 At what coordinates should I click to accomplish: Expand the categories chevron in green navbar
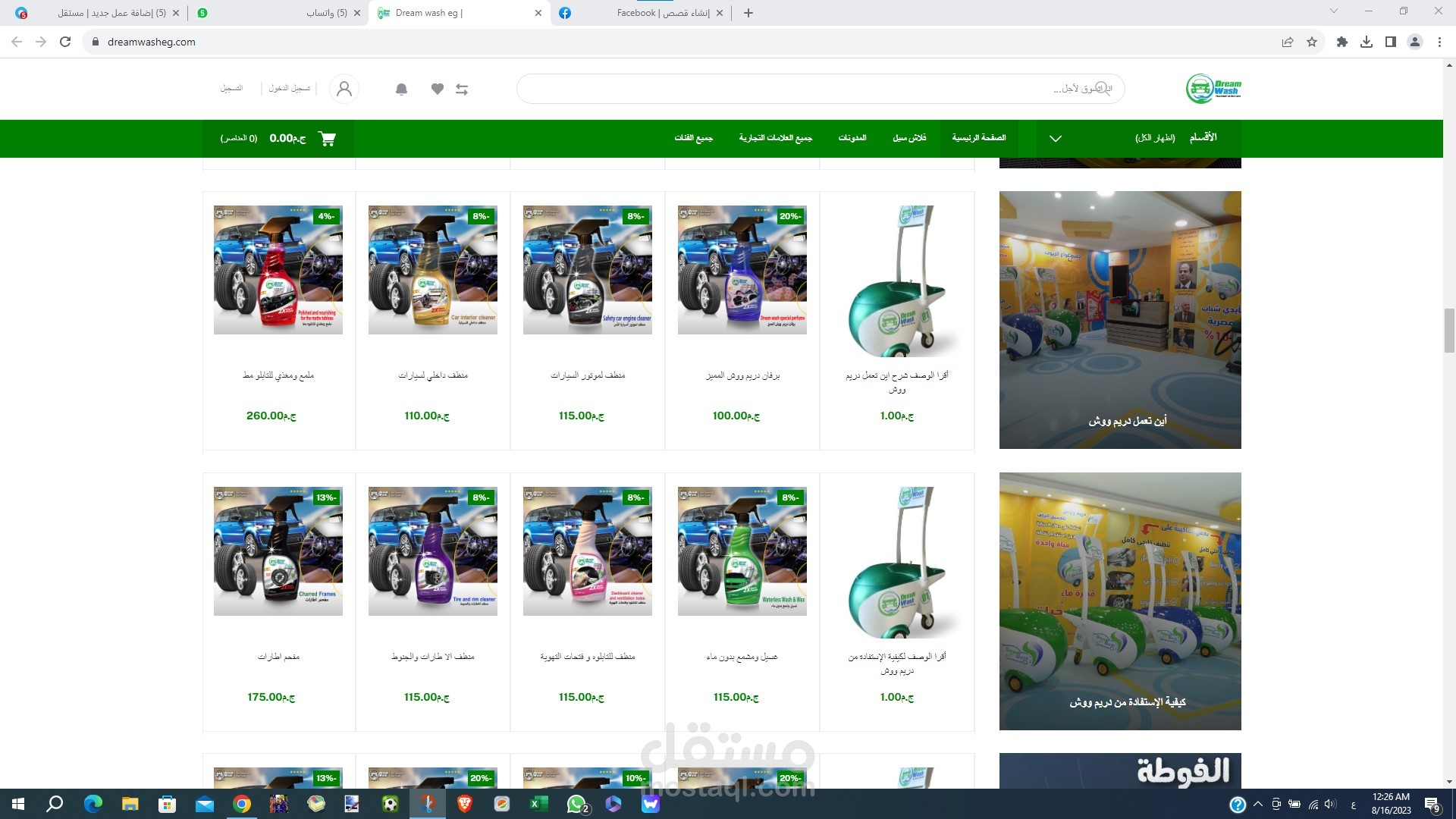point(1056,138)
